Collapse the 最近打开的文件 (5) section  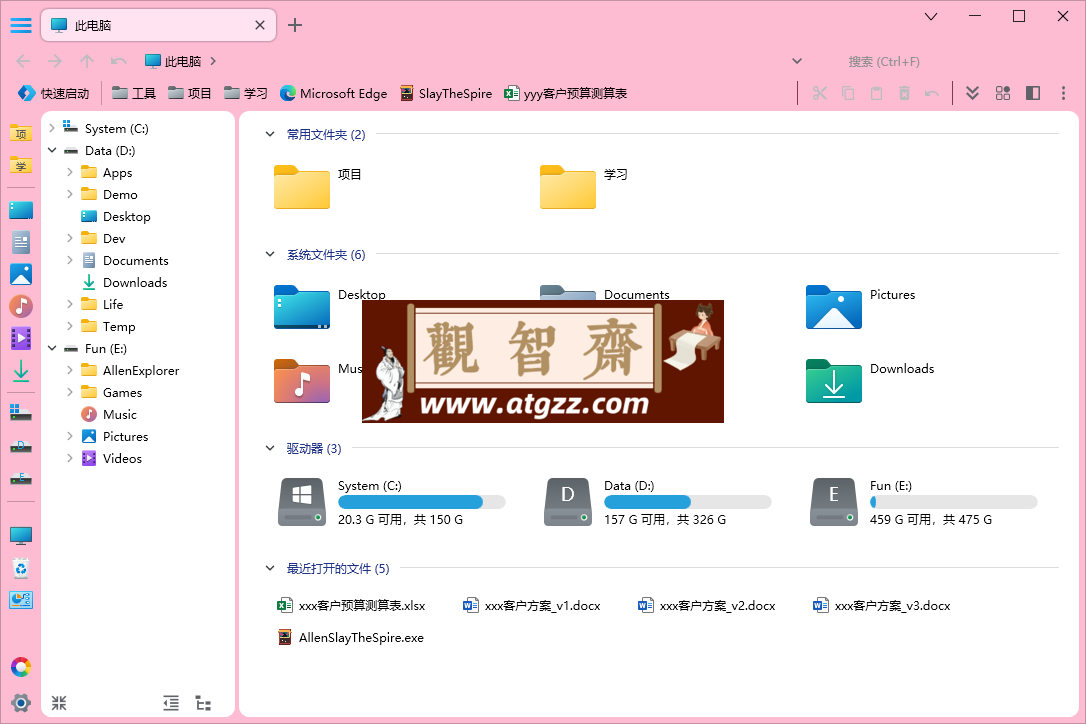click(x=270, y=568)
